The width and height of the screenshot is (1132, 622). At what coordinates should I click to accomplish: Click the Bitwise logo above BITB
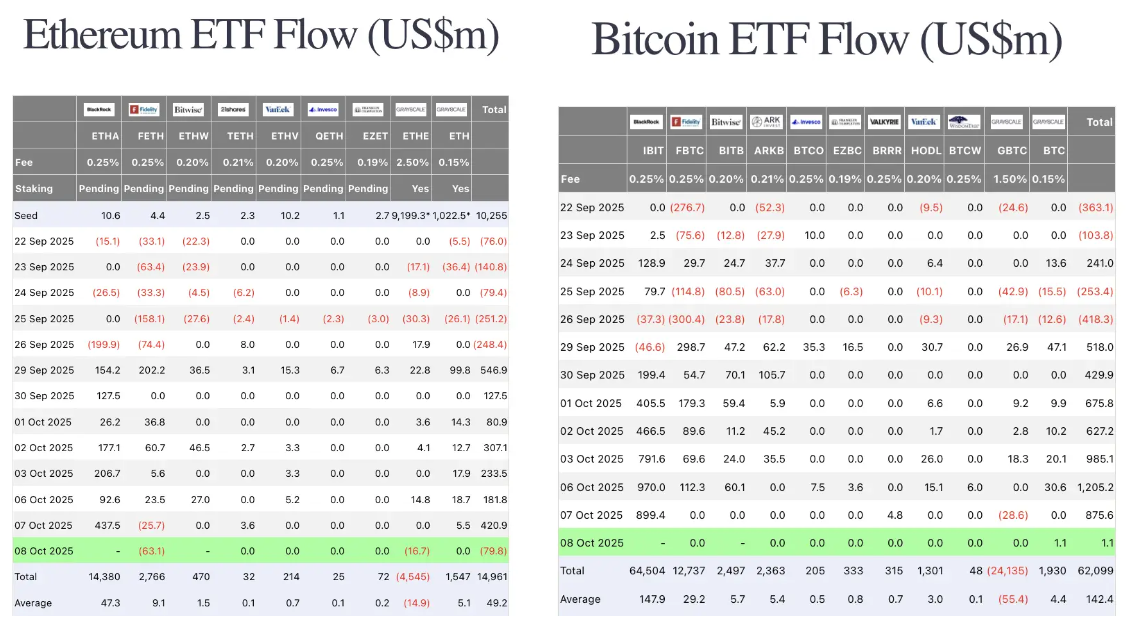(x=725, y=122)
